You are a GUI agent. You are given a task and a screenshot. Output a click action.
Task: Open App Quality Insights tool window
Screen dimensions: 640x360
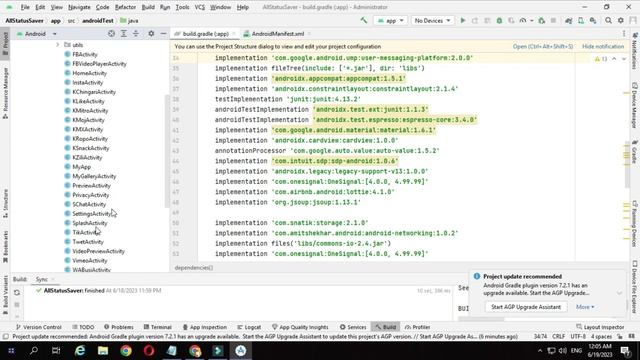click(300, 327)
